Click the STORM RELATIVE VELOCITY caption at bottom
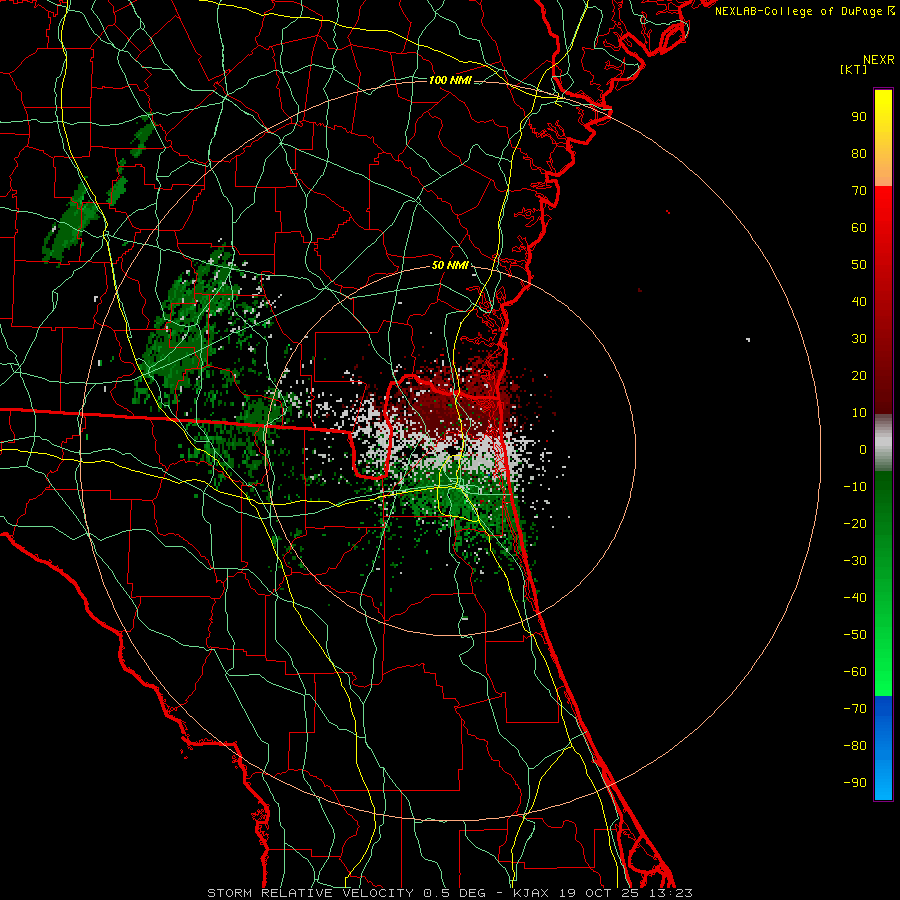This screenshot has height=900, width=900. tap(449, 893)
